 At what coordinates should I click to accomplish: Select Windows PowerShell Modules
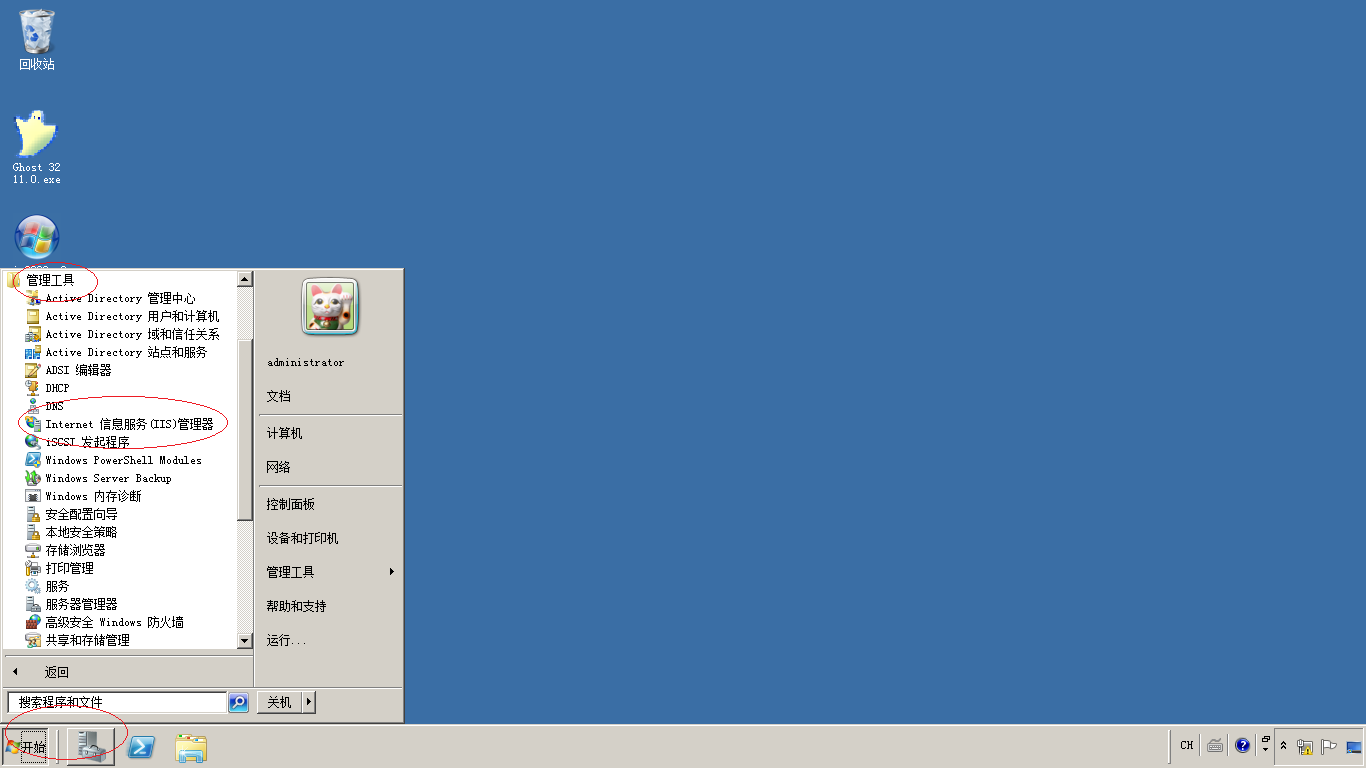pos(123,460)
